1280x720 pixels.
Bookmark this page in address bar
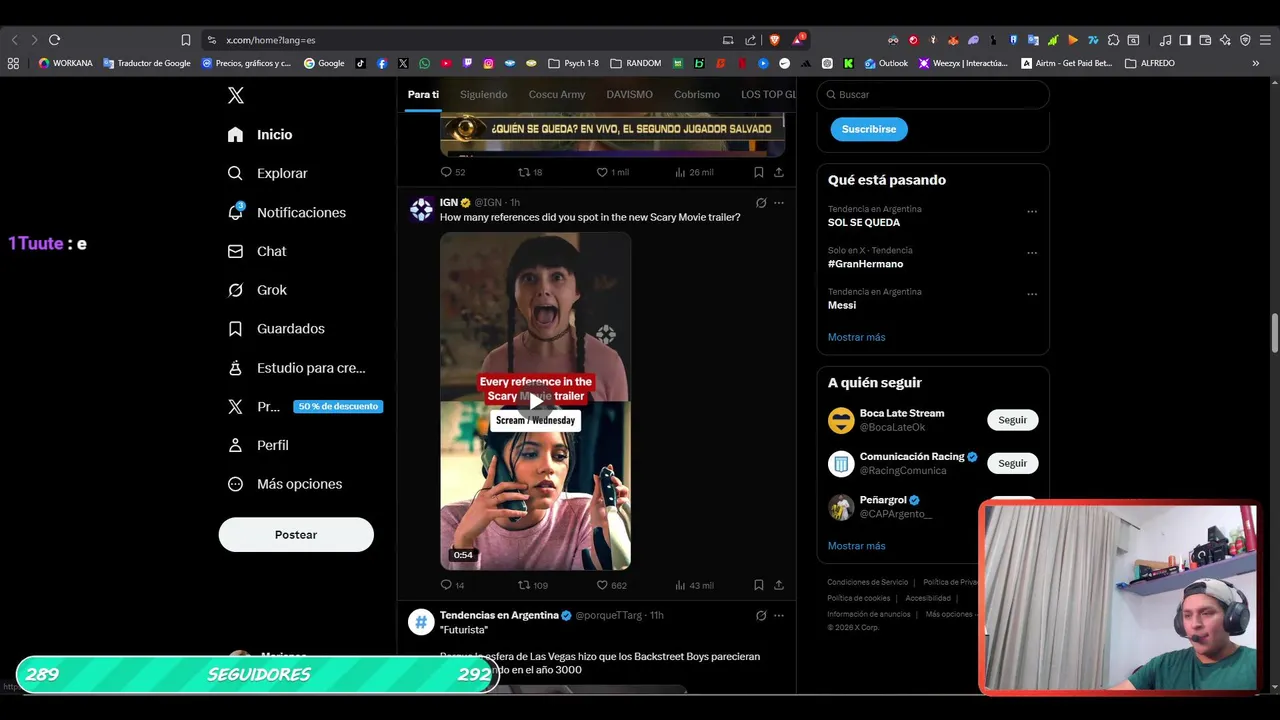(185, 40)
